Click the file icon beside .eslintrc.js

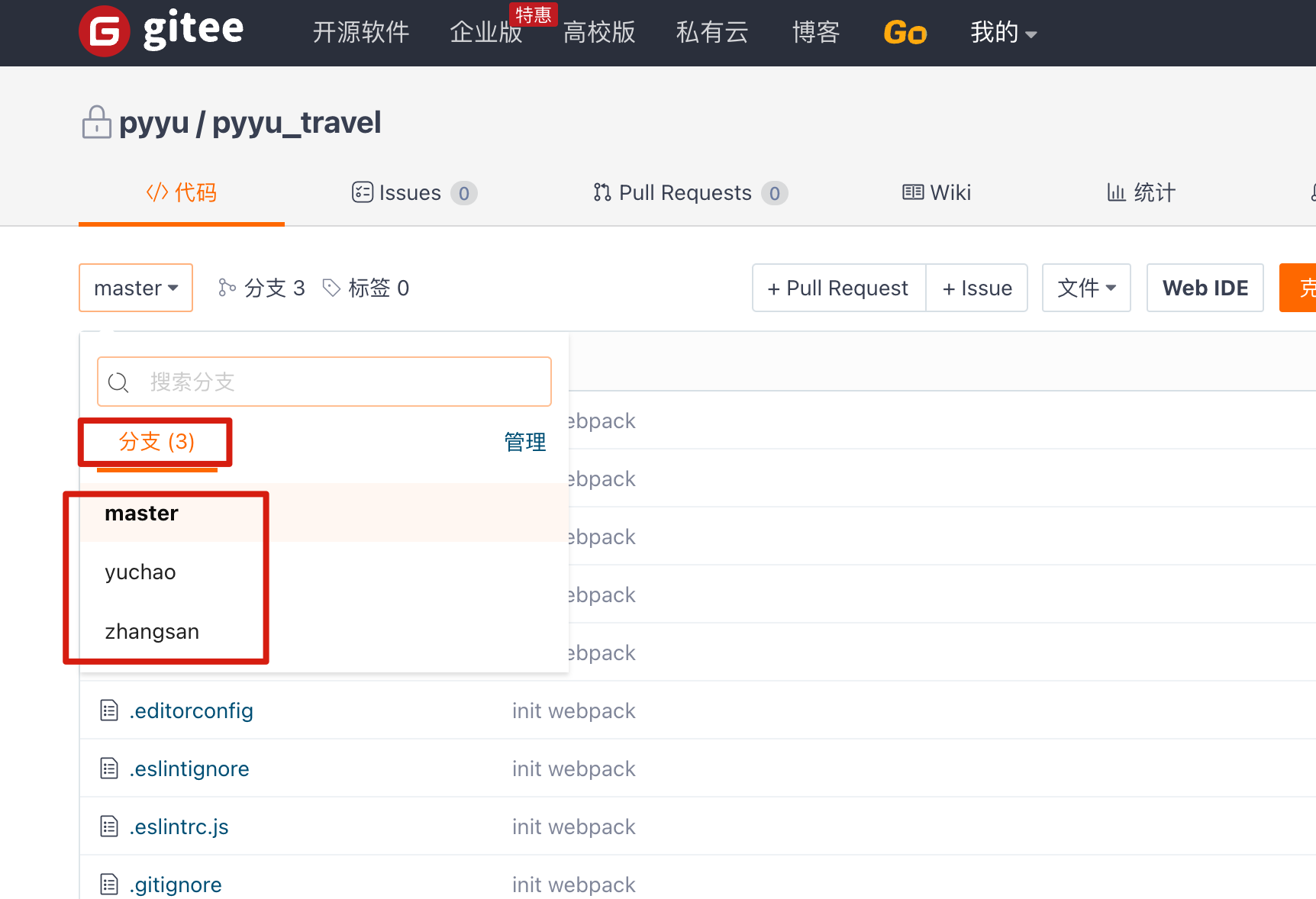[109, 826]
